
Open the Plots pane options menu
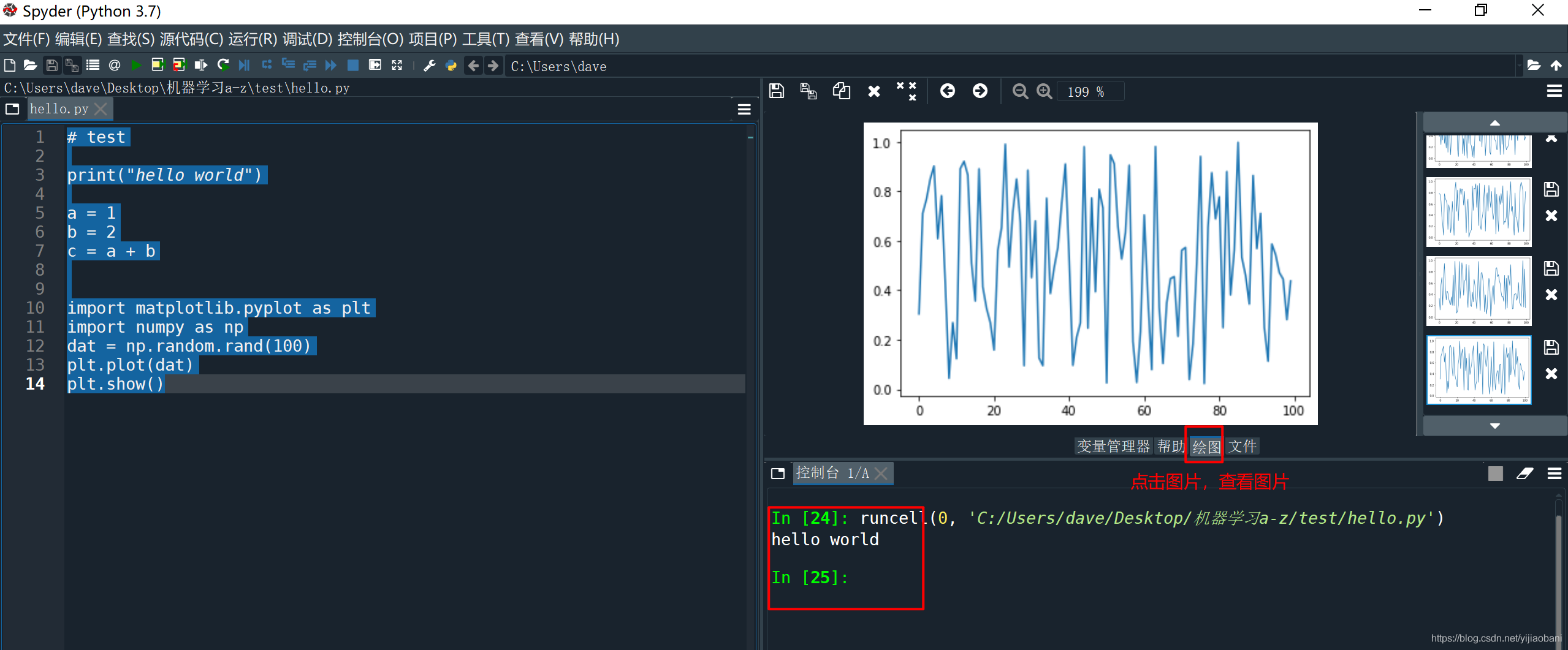point(1555,91)
